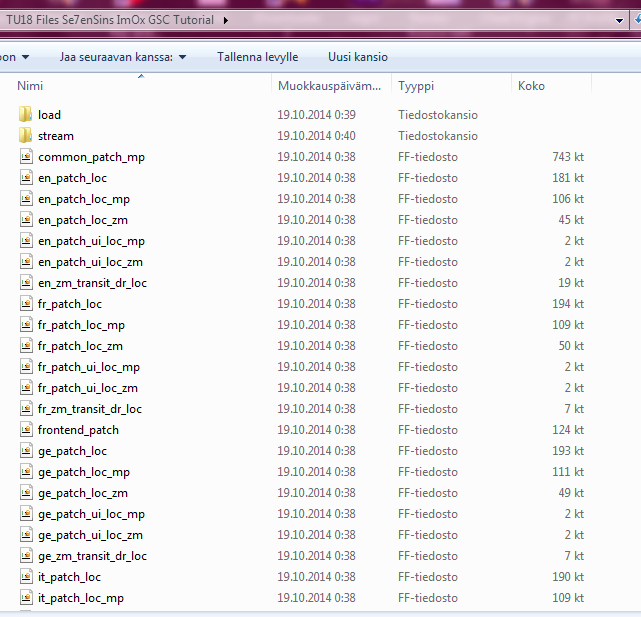The height and width of the screenshot is (617, 641).
Task: Click the ge_zm_transit_dr_loc file name
Action: [x=92, y=556]
